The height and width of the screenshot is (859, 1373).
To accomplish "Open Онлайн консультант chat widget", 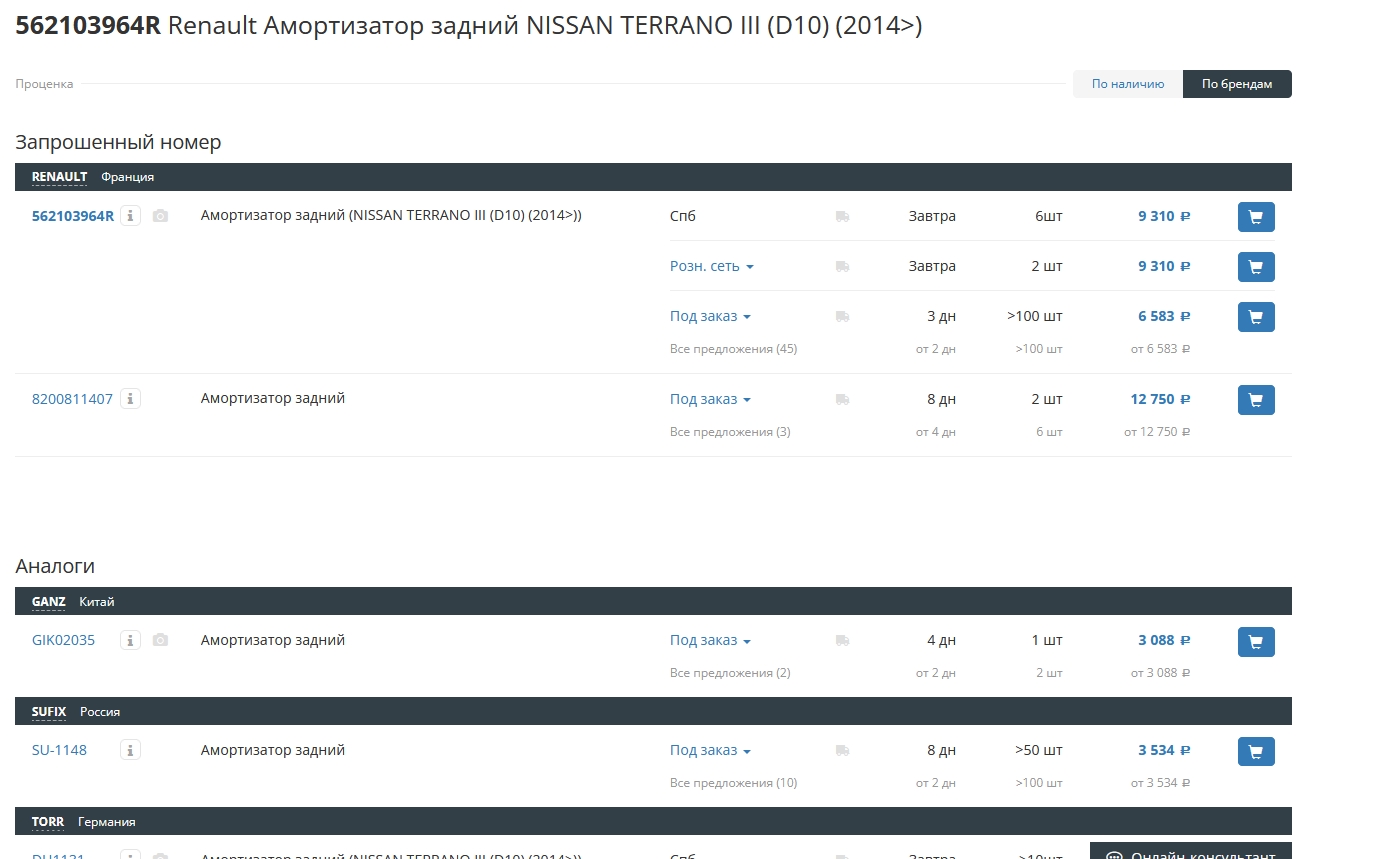I will click(x=1191, y=851).
